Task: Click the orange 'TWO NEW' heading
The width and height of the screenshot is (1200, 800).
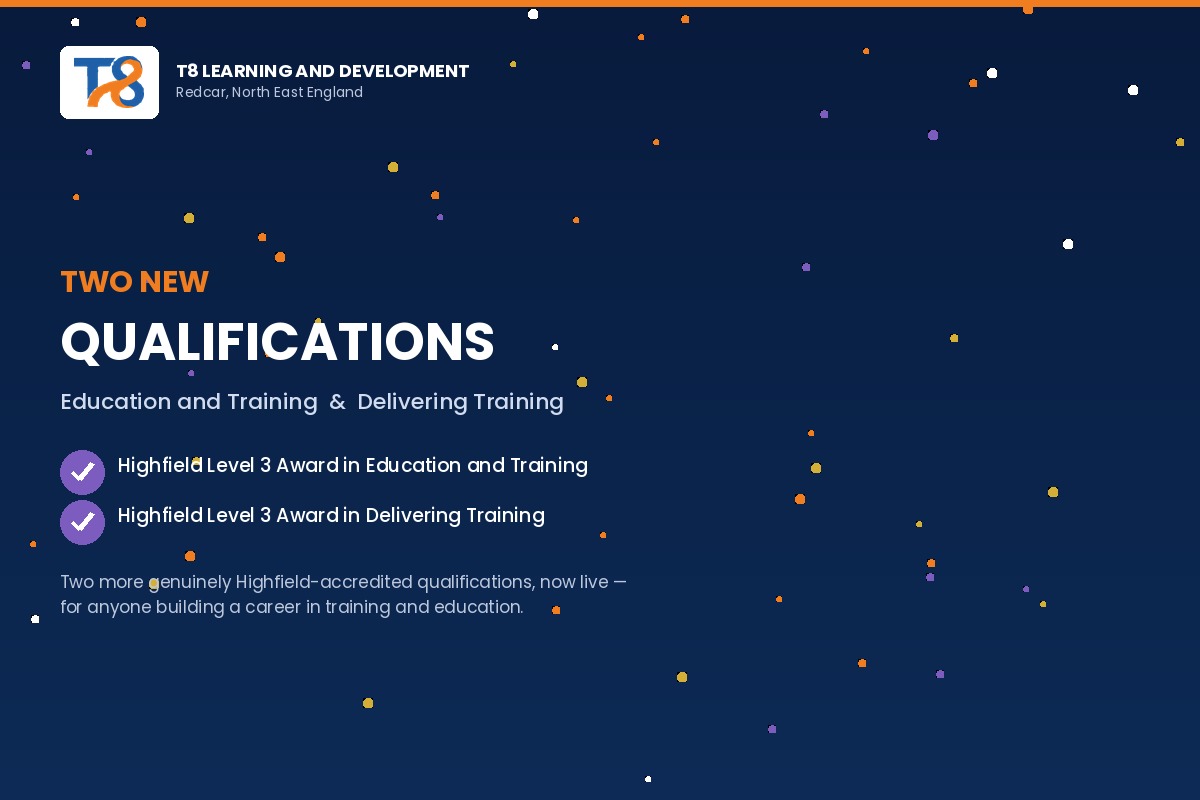Action: (x=134, y=282)
